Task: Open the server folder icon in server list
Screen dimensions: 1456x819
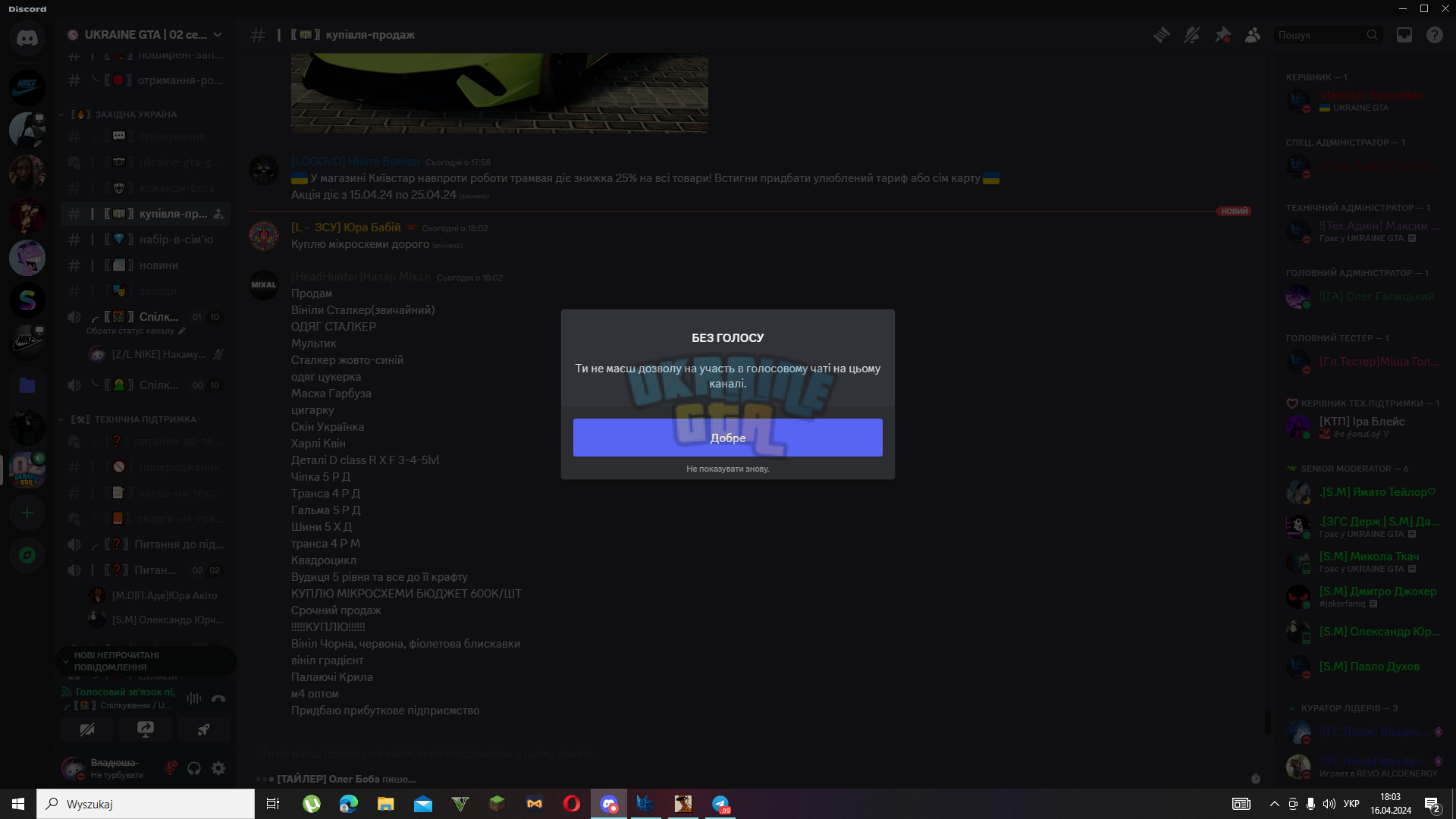Action: [27, 385]
